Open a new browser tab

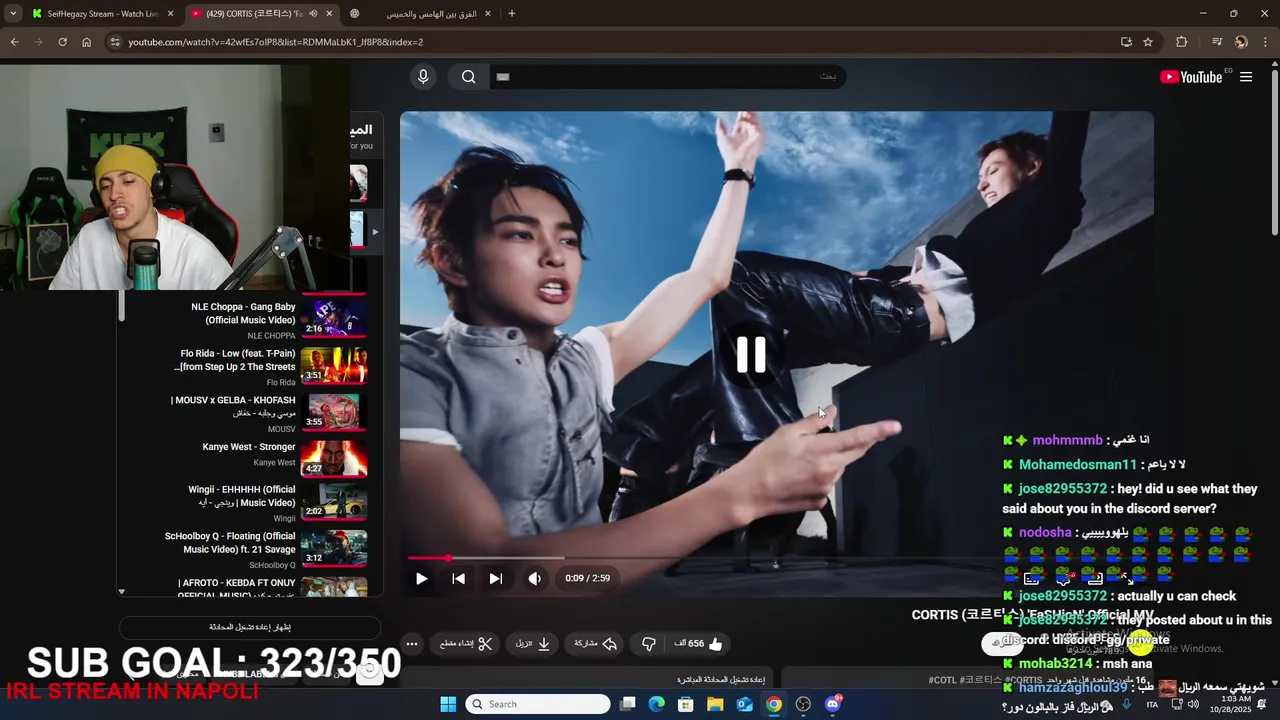pyautogui.click(x=512, y=14)
